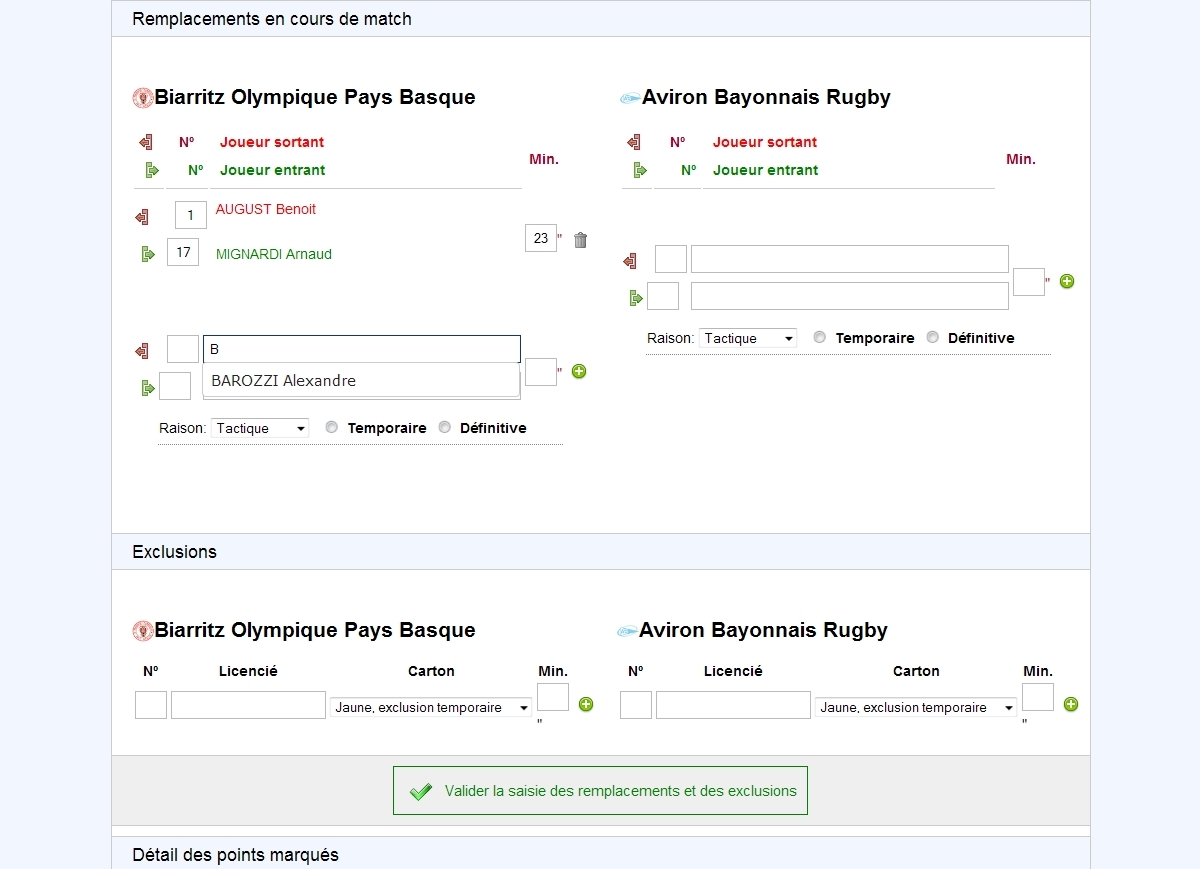Select Temporaire radio for Aviron Bayonnais replacement
This screenshot has height=869, width=1200.
(820, 337)
